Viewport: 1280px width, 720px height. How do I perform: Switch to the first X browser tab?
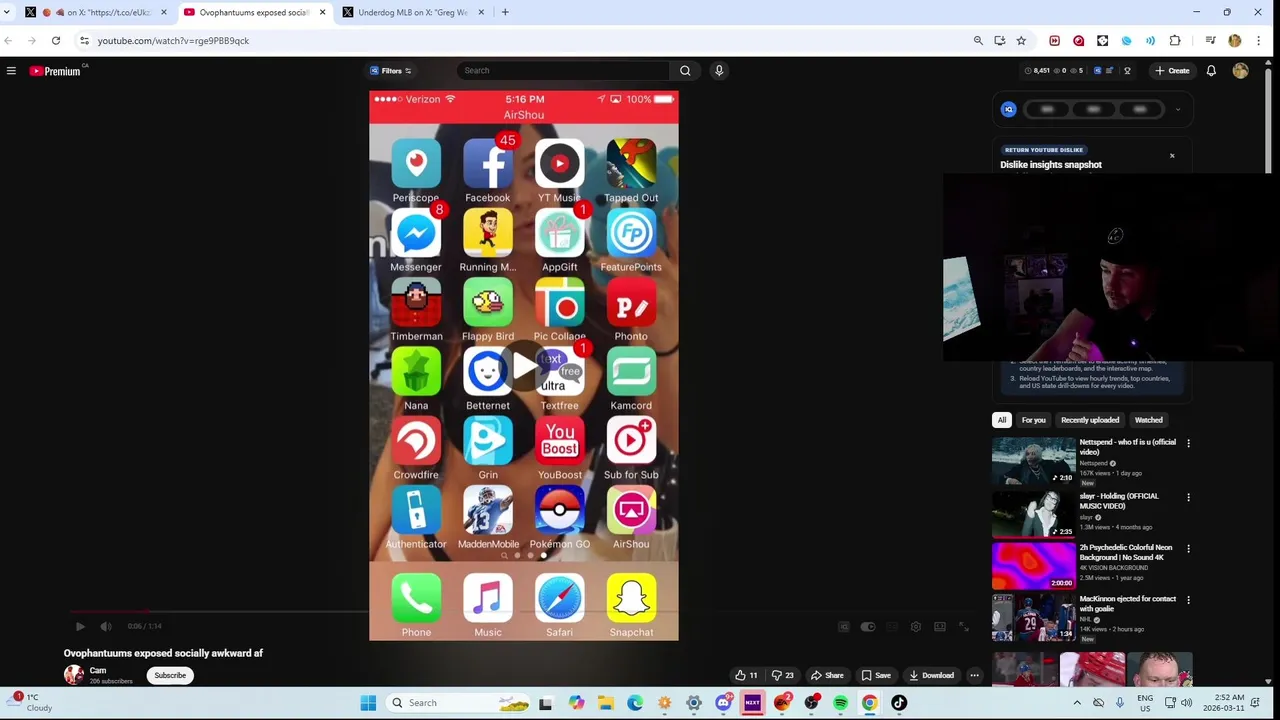(95, 12)
